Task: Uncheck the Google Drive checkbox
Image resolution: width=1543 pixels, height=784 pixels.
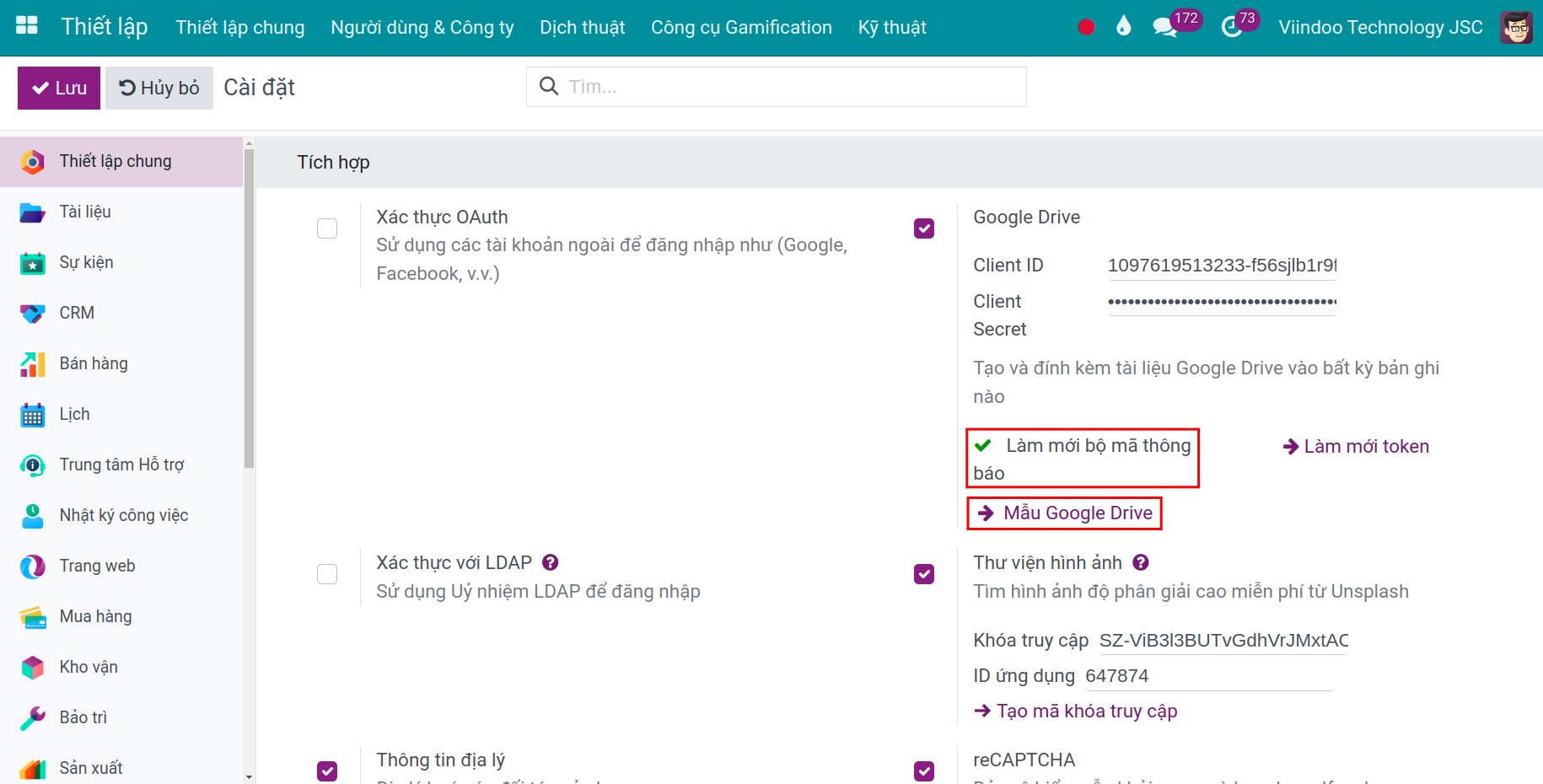Action: [x=924, y=228]
